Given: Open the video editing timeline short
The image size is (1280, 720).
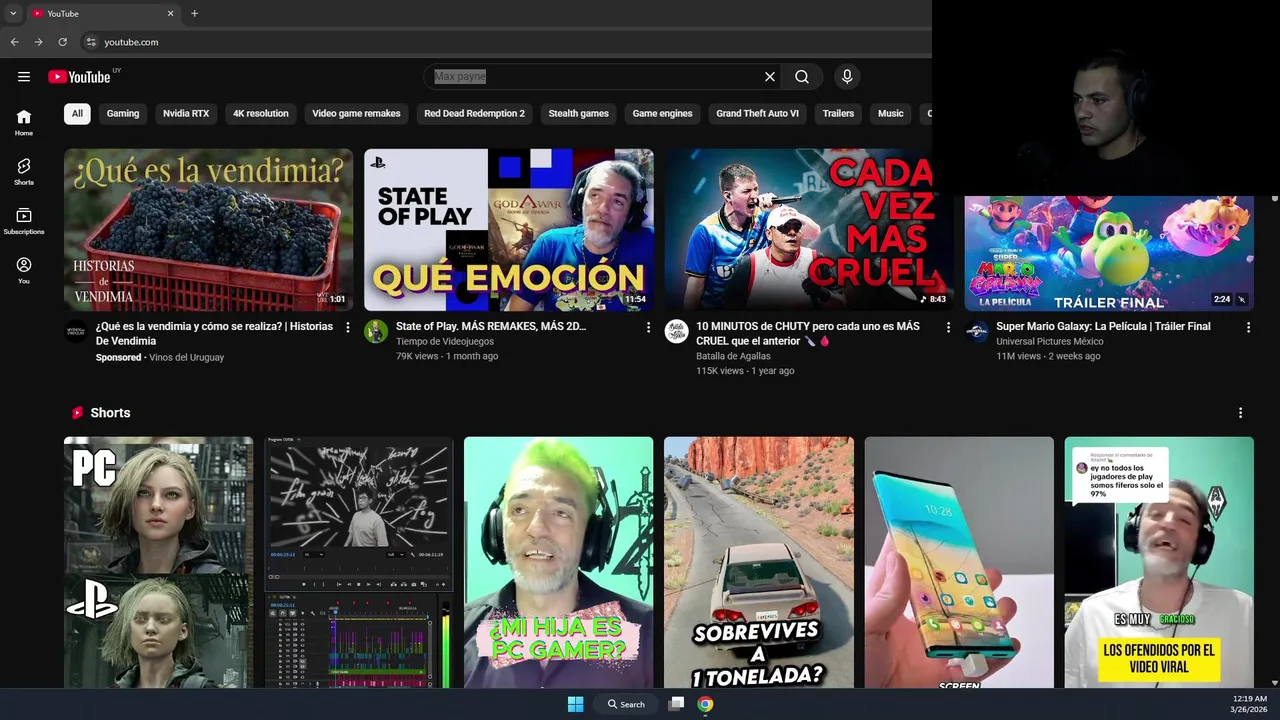Looking at the screenshot, I should coord(359,562).
